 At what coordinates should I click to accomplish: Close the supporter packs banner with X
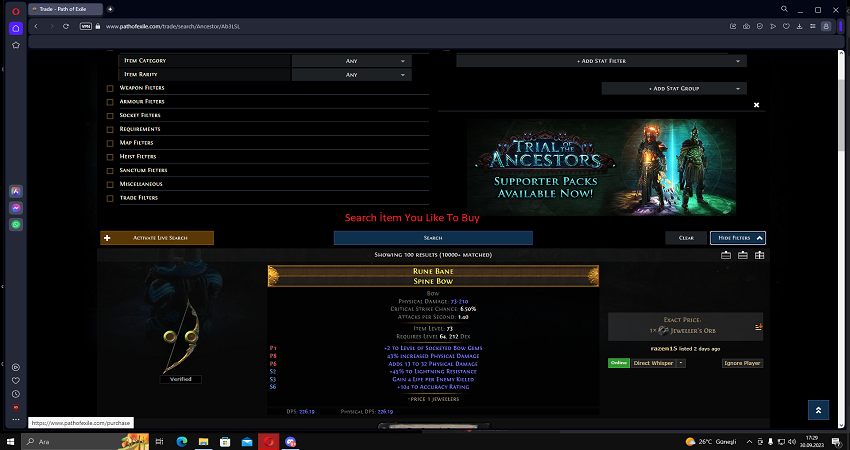point(757,105)
